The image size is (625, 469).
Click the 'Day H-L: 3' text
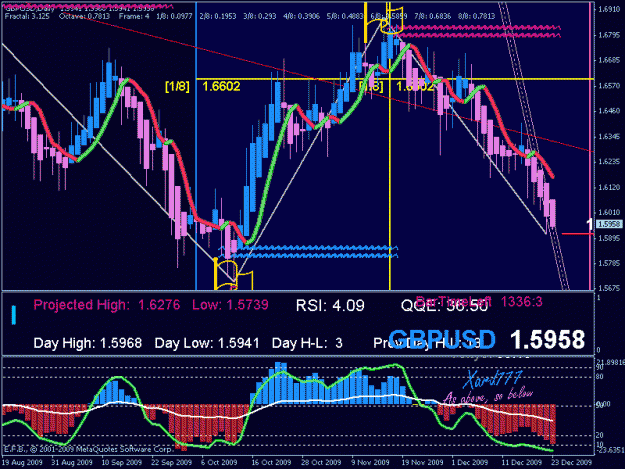tap(307, 343)
